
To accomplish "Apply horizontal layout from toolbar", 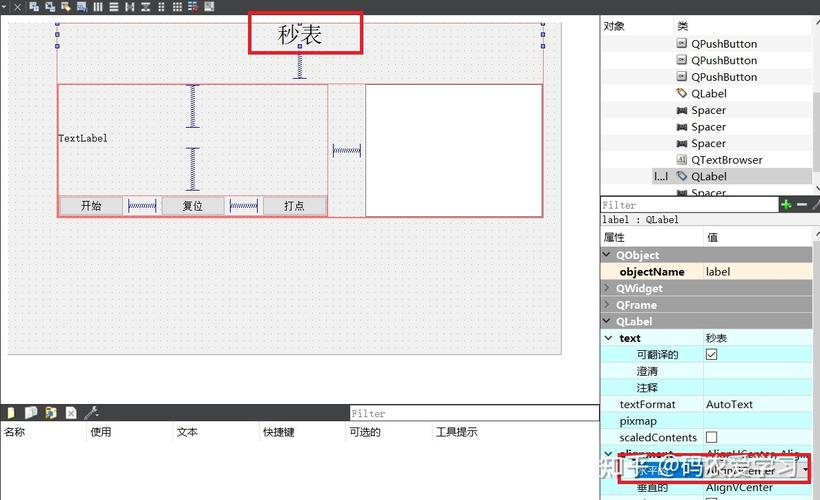I will [98, 7].
